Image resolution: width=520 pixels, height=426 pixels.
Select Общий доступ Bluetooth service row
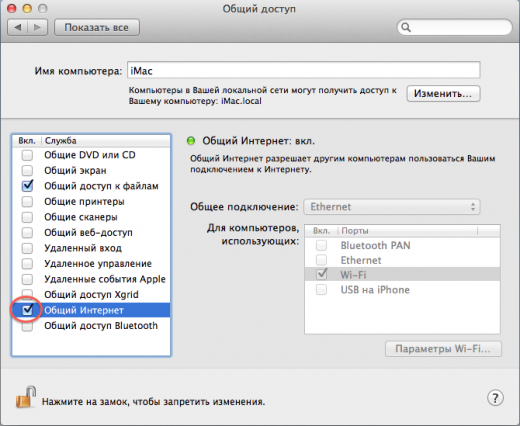click(x=91, y=326)
